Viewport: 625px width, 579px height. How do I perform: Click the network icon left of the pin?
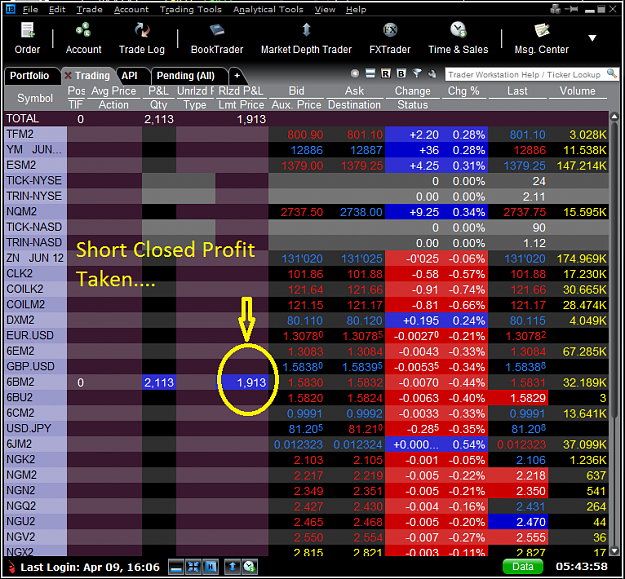pyautogui.click(x=555, y=9)
